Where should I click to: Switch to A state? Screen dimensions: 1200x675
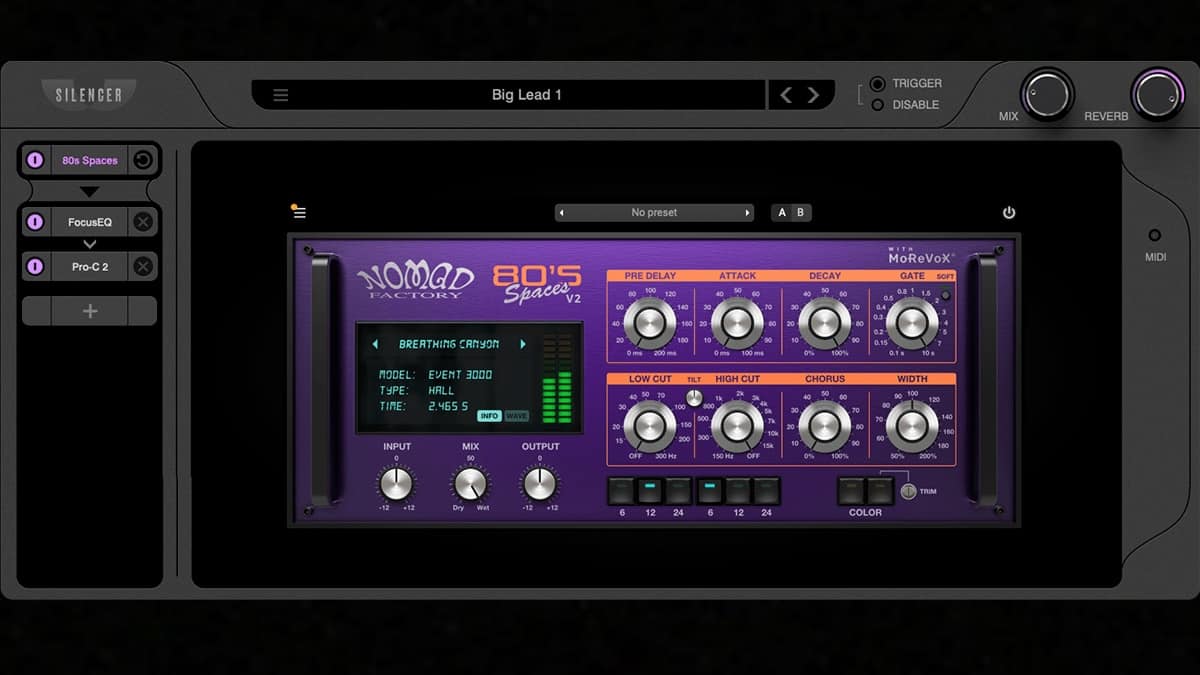782,213
